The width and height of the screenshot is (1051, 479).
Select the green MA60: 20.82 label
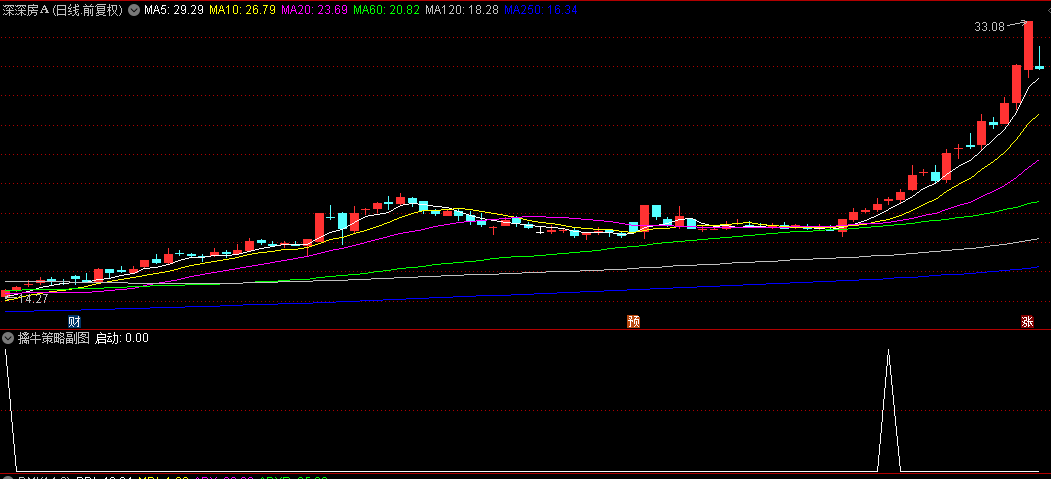(387, 10)
